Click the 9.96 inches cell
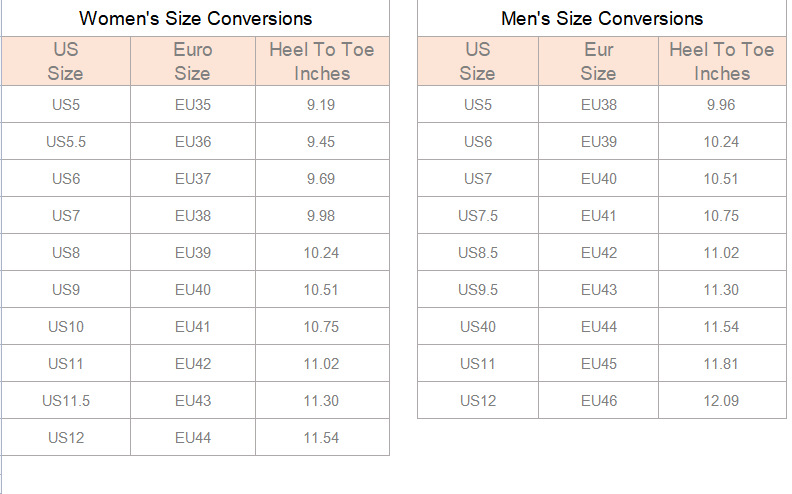 721,105
